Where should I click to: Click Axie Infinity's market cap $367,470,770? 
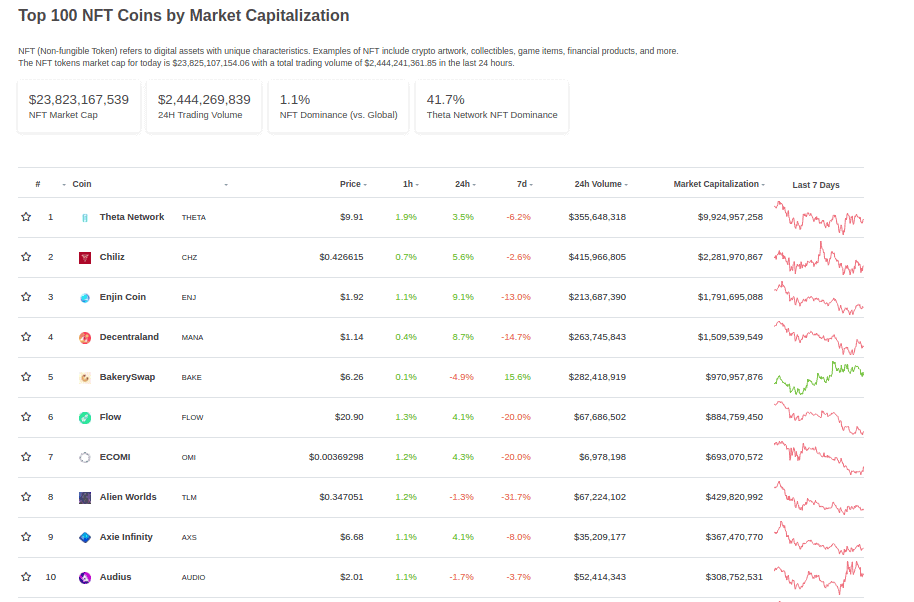click(734, 537)
